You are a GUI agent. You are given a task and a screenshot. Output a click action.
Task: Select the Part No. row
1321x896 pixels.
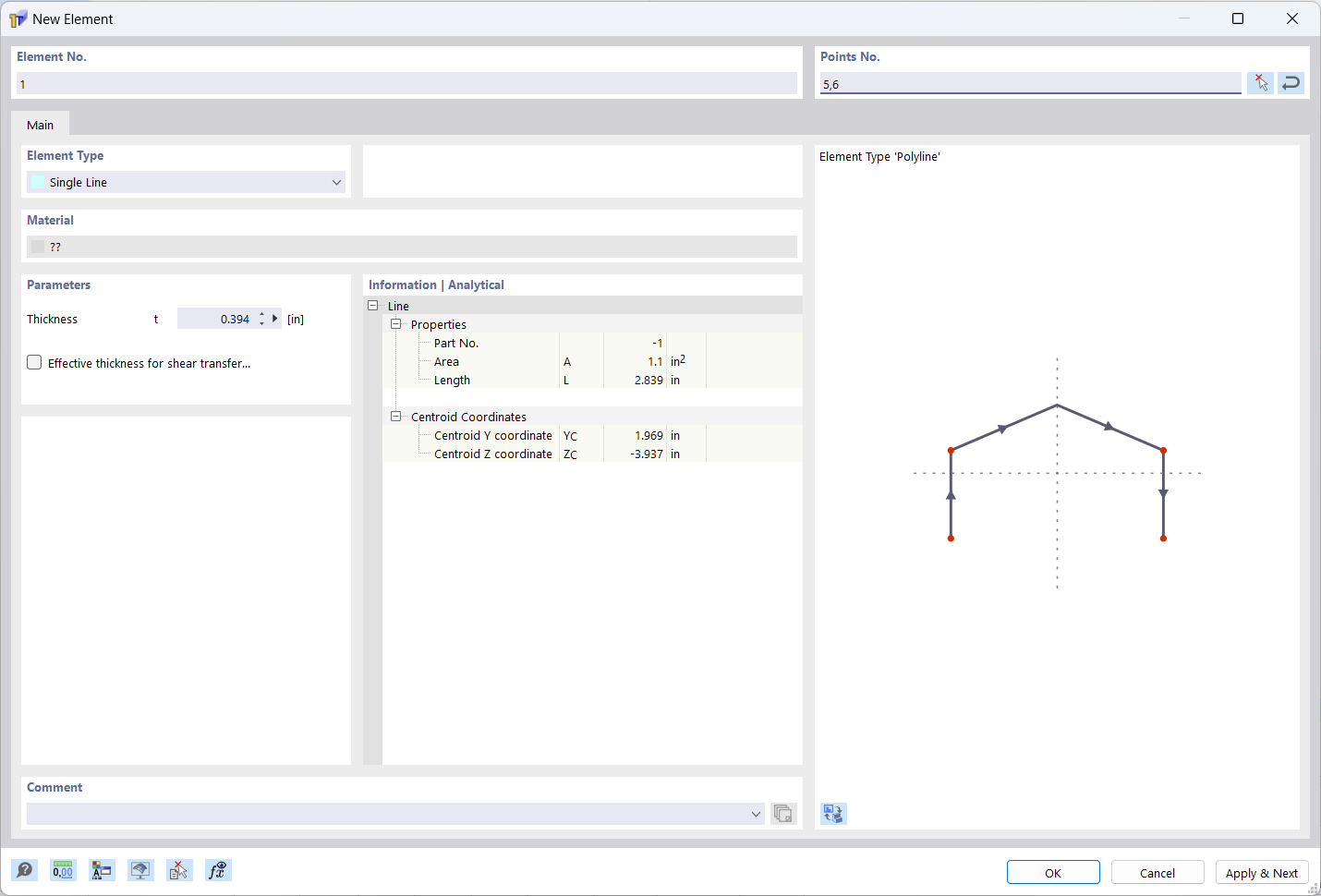tap(592, 343)
